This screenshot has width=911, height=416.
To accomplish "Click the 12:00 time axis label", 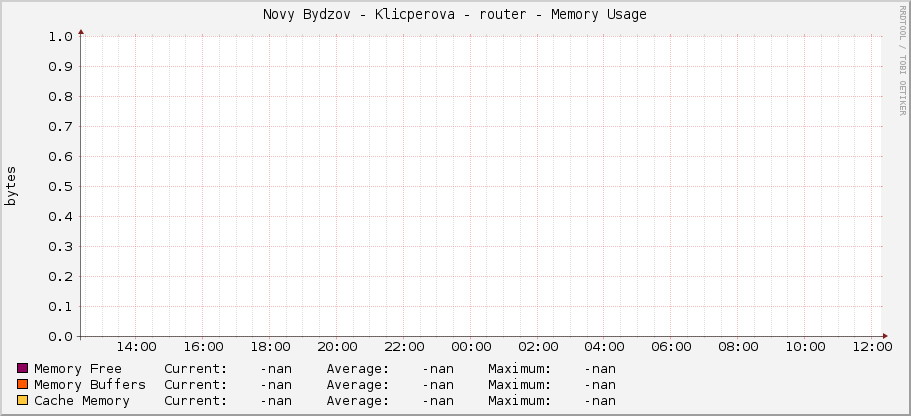I will point(873,347).
